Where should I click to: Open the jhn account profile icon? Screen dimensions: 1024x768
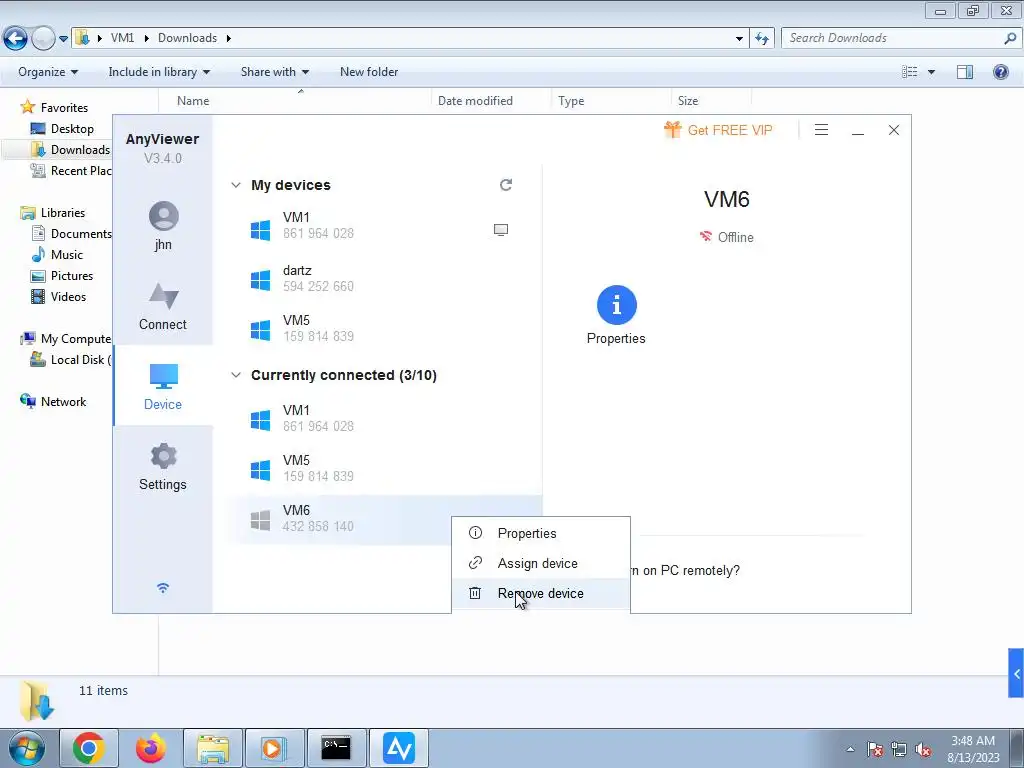163,216
